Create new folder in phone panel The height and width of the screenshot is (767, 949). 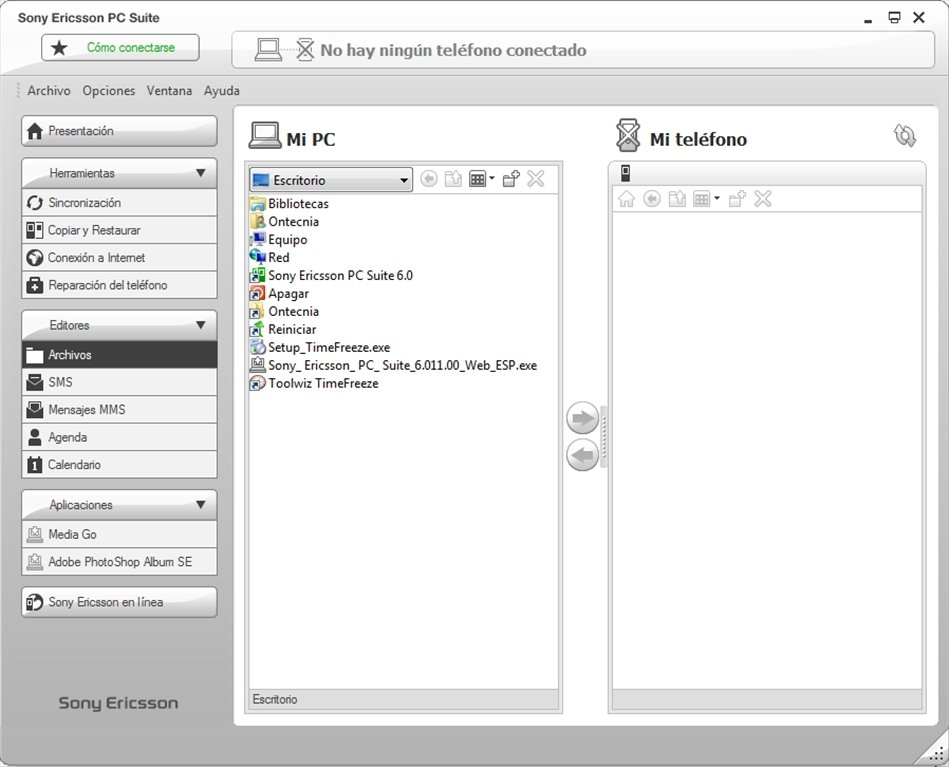(x=737, y=199)
